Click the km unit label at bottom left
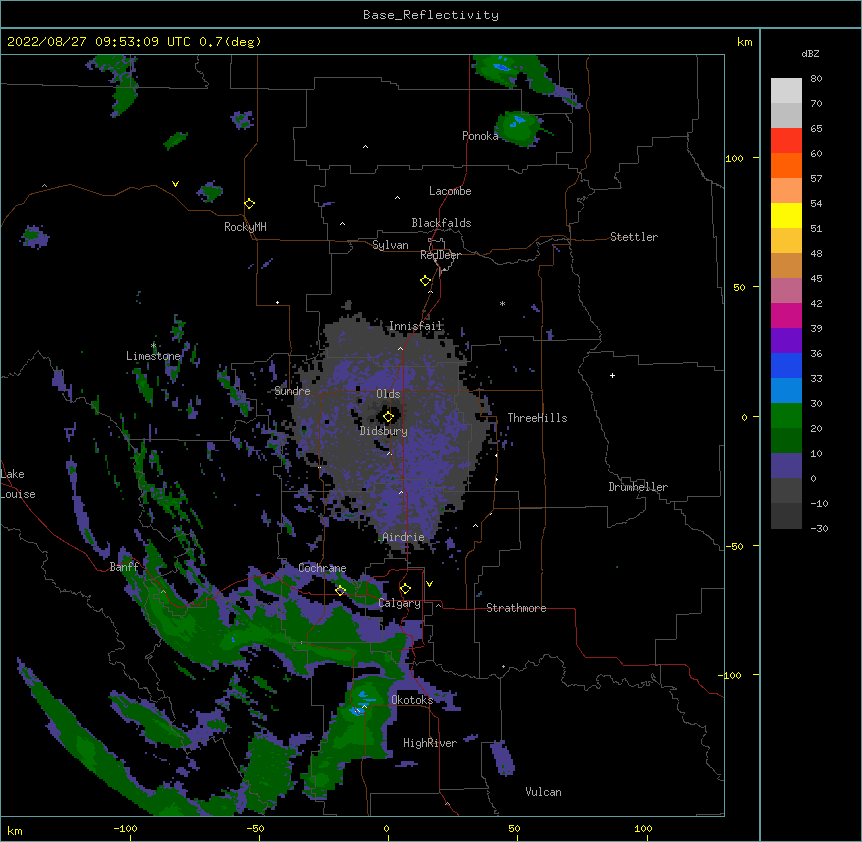 (15, 830)
